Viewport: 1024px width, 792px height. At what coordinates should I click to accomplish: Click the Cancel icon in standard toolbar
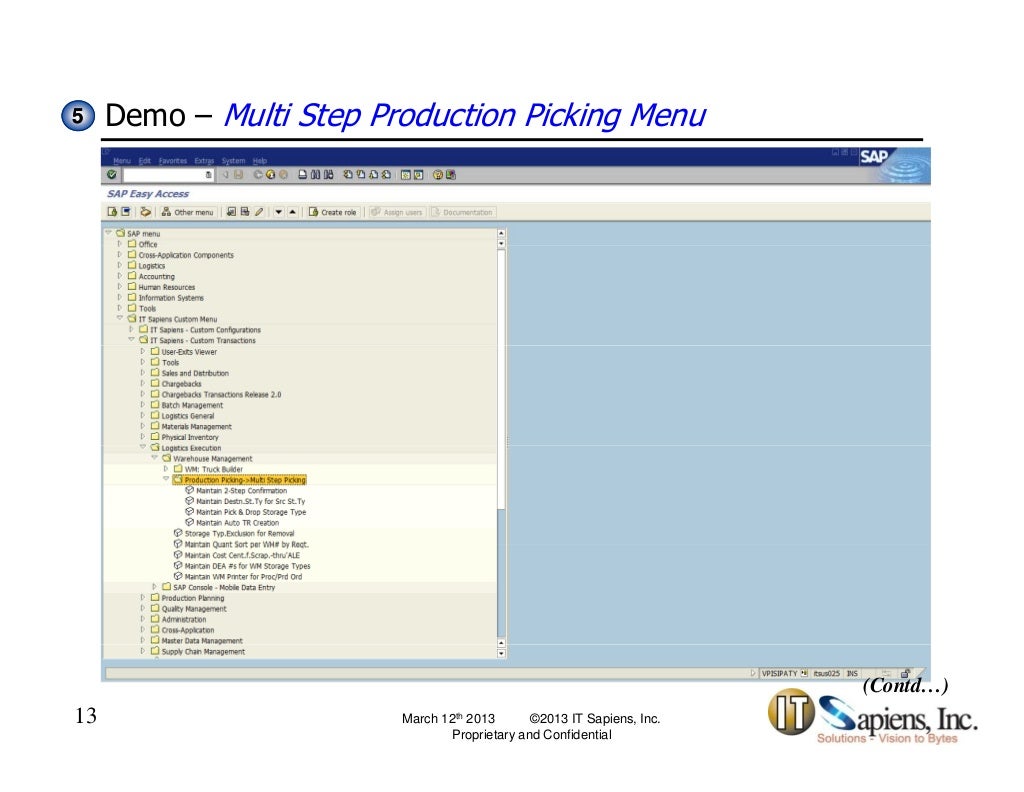click(x=283, y=175)
